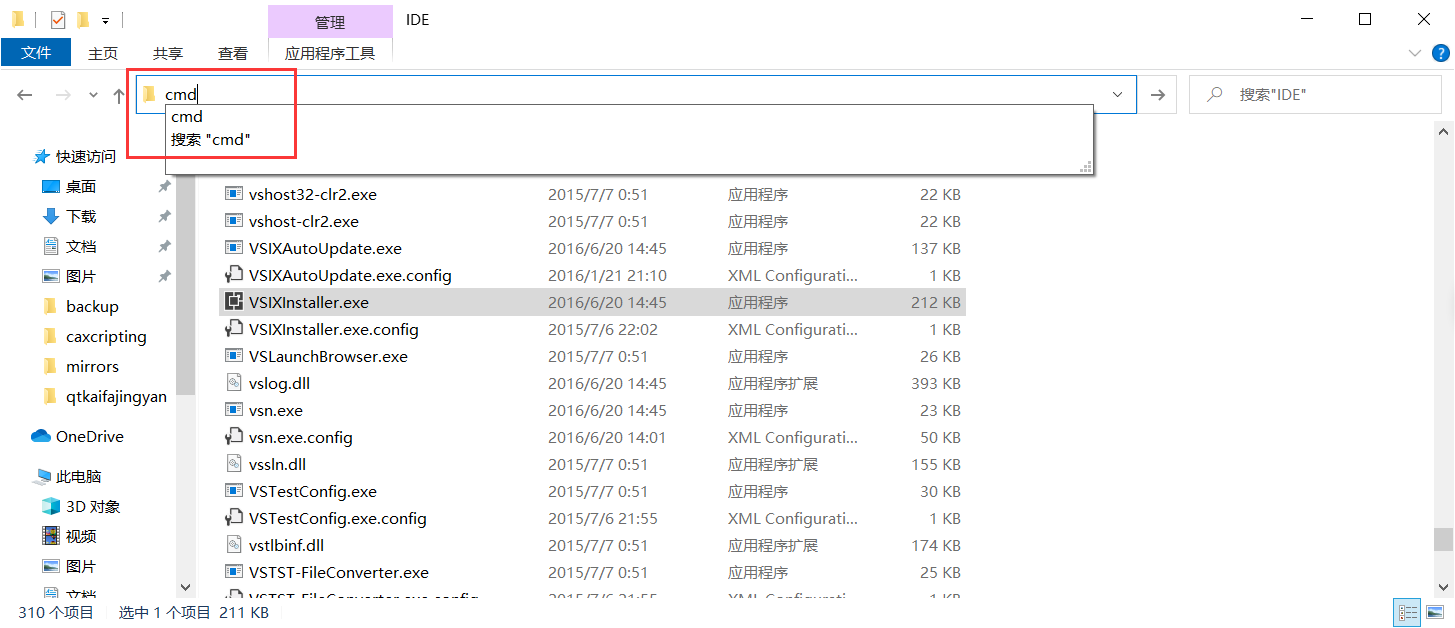The height and width of the screenshot is (628, 1455).
Task: Click the navigation pane scroll down arrow
Action: coord(185,588)
